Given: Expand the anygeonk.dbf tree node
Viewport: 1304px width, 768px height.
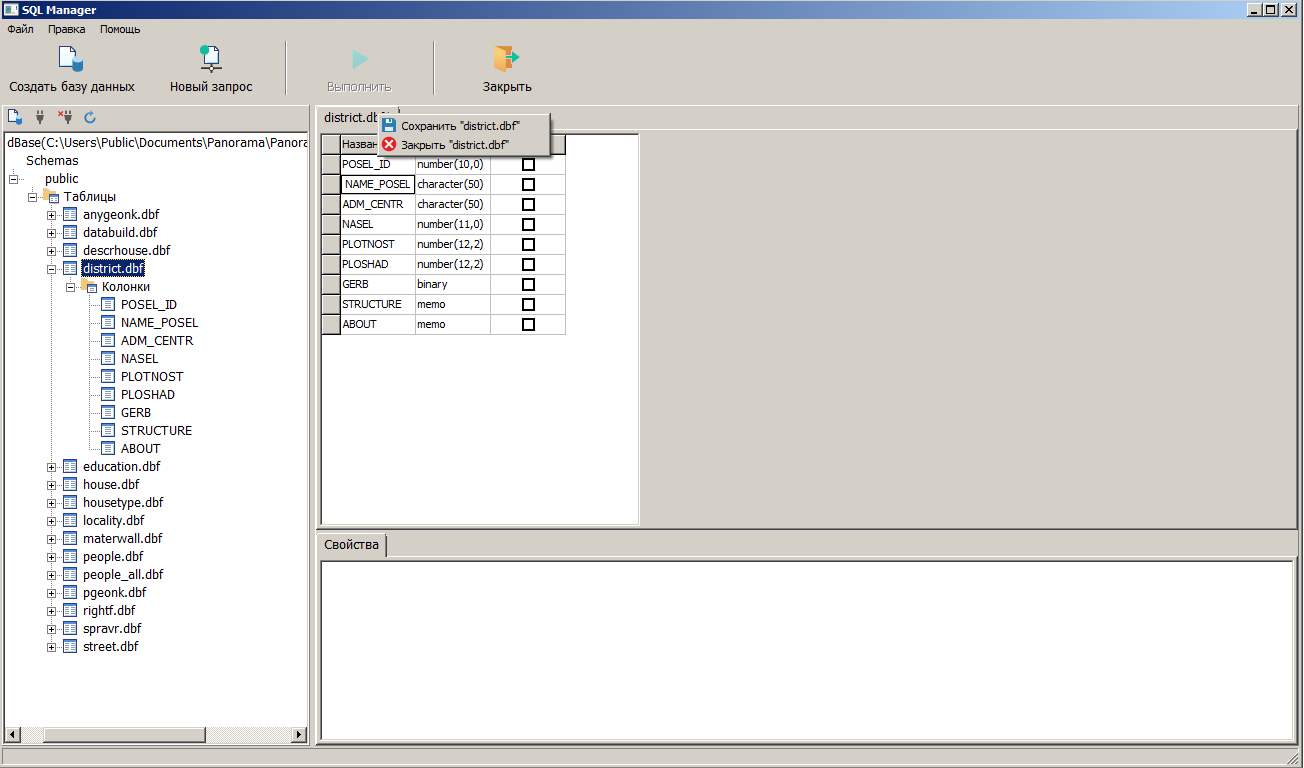Looking at the screenshot, I should click(x=52, y=215).
